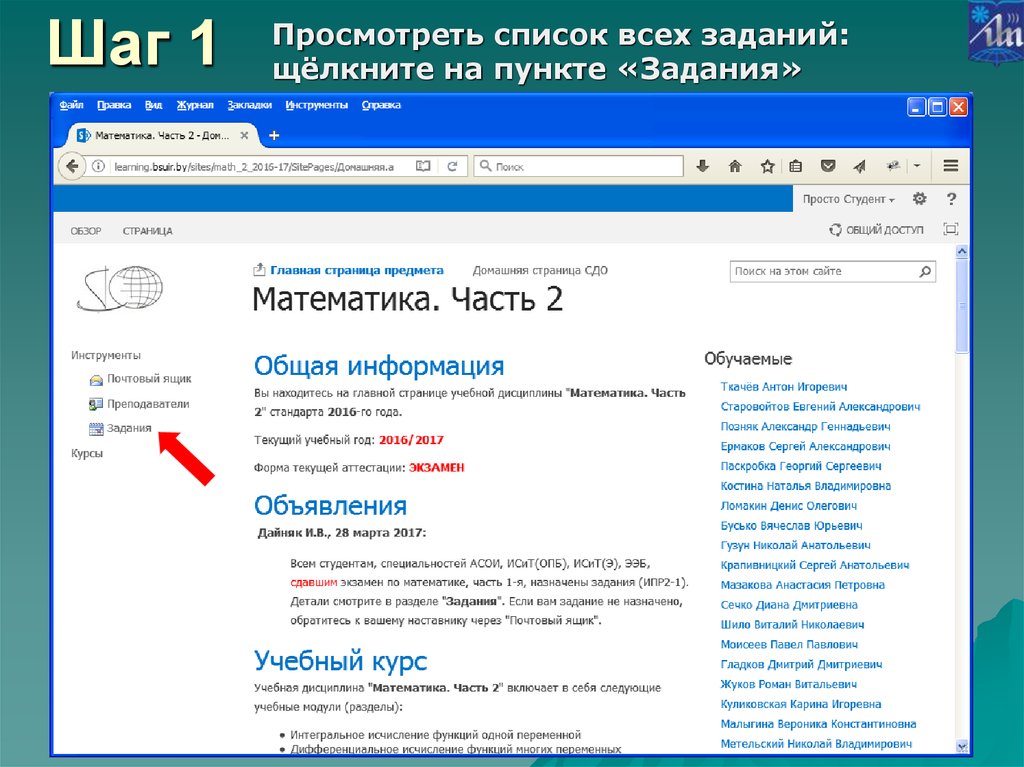Screen dimensions: 1024x767
Task: Click the send tab (paper plane) icon
Action: (x=859, y=166)
